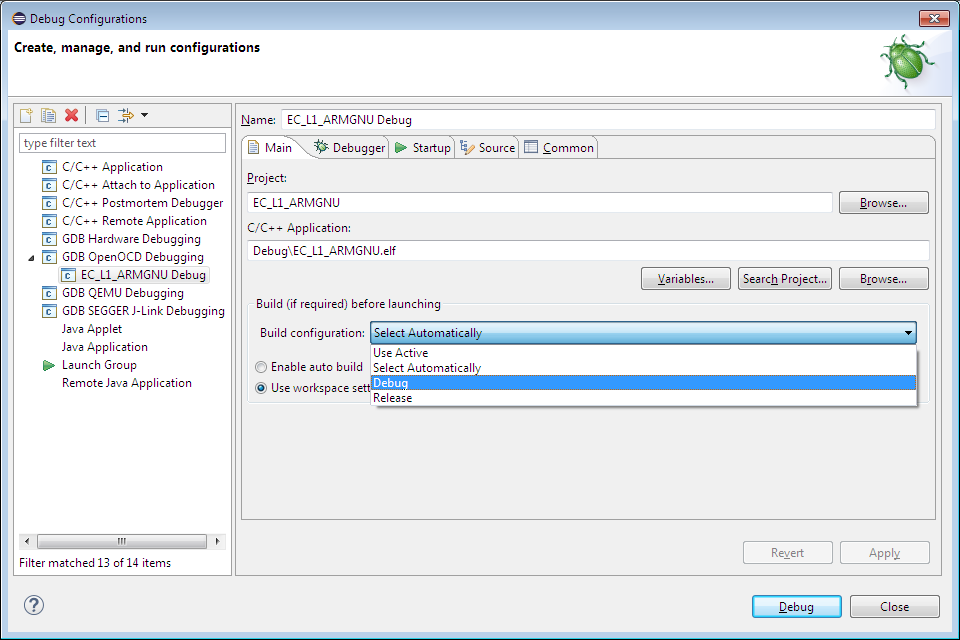Click the Search Project button

tap(784, 278)
